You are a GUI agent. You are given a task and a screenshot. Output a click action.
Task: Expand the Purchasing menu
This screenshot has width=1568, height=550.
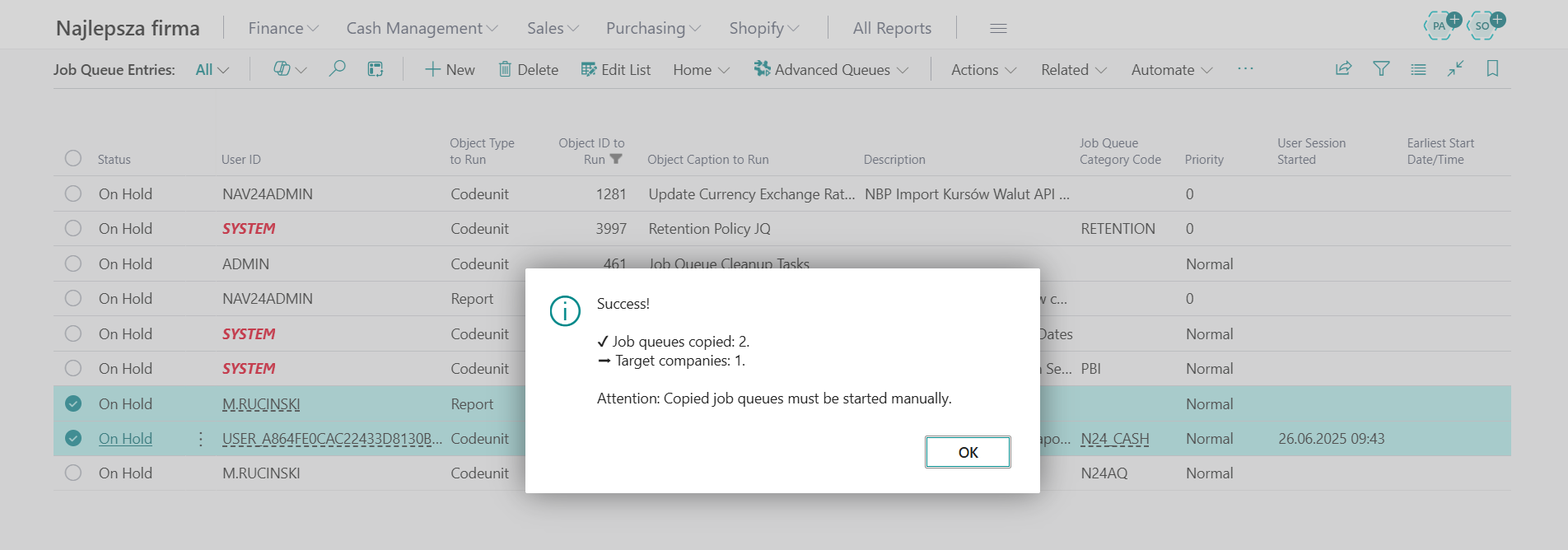653,28
